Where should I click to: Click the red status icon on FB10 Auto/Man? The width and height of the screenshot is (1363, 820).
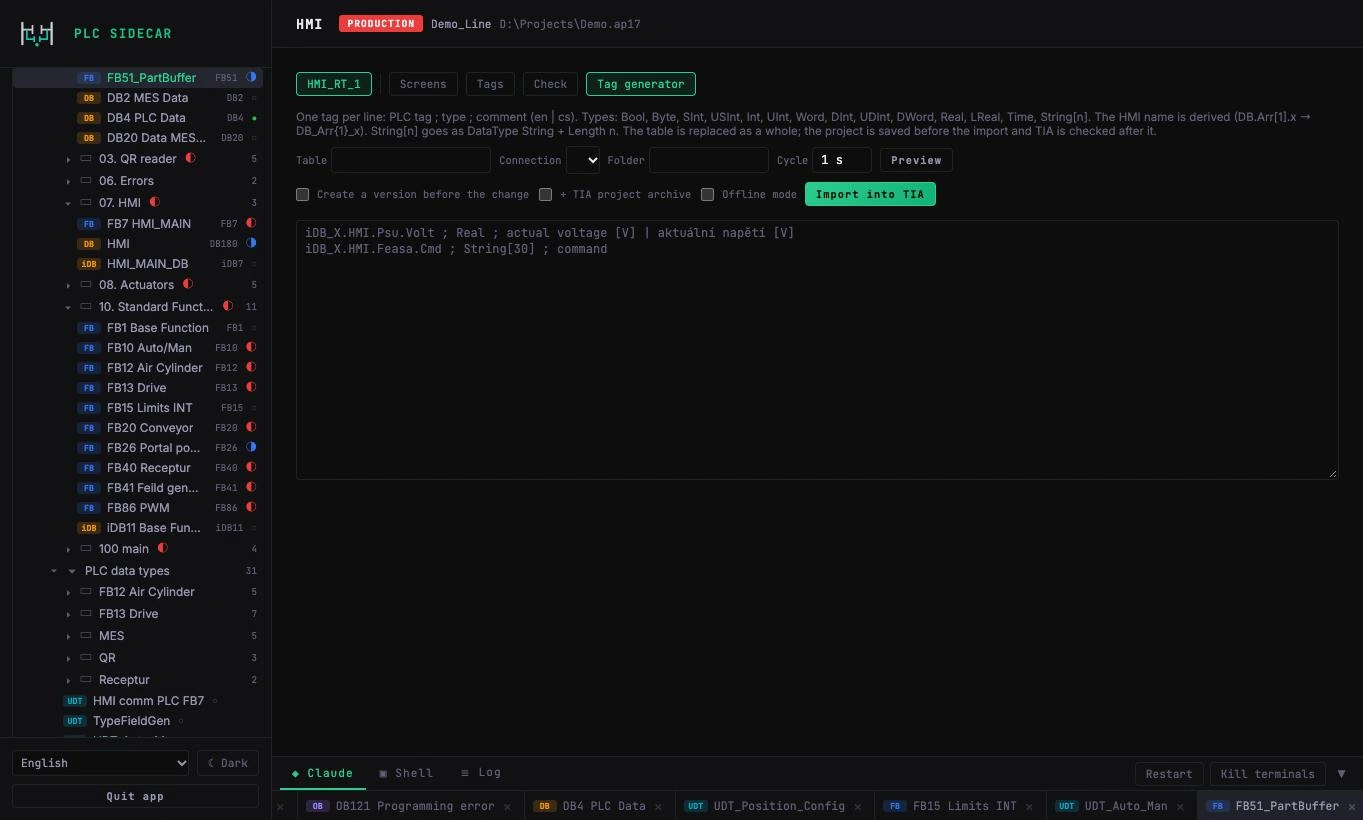(x=251, y=347)
